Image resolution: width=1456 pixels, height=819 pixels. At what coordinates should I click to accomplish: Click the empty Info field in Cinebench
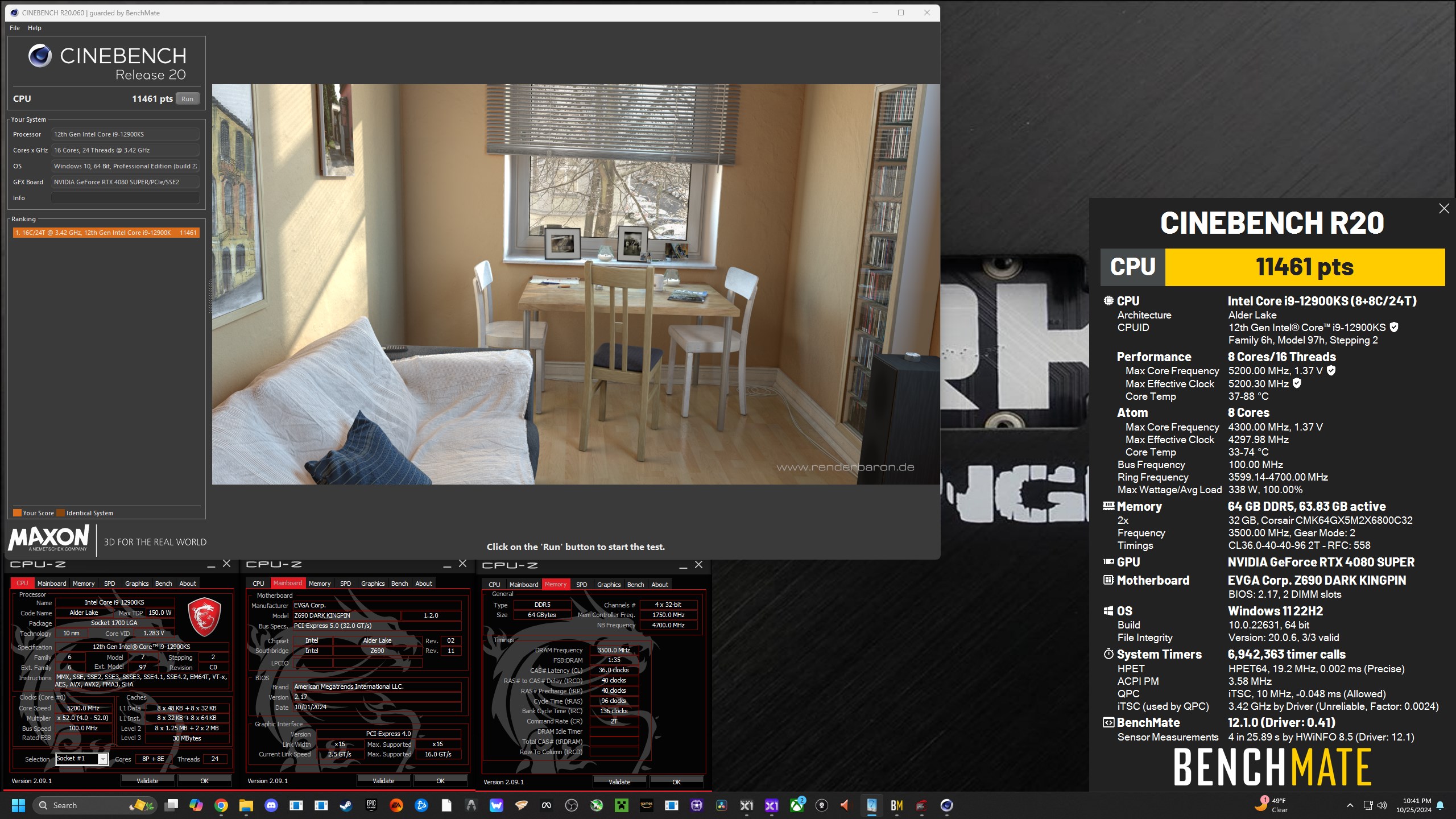[x=125, y=198]
